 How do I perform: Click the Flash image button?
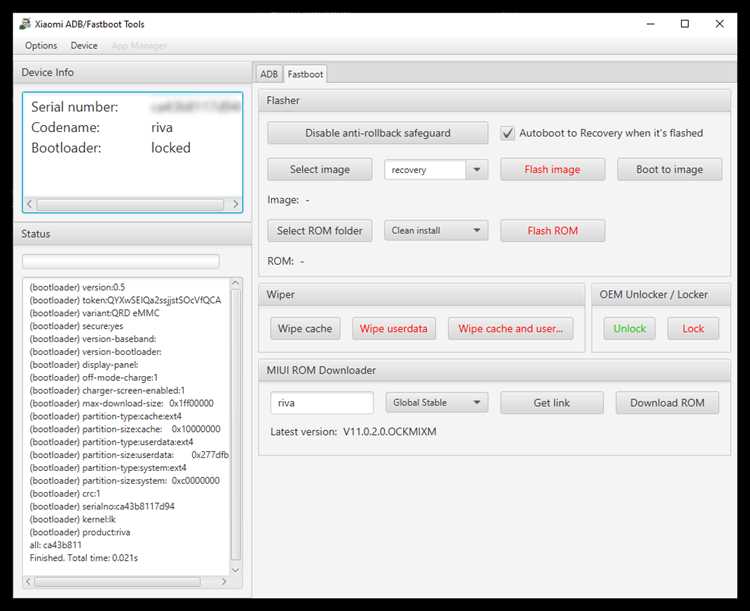tap(552, 169)
